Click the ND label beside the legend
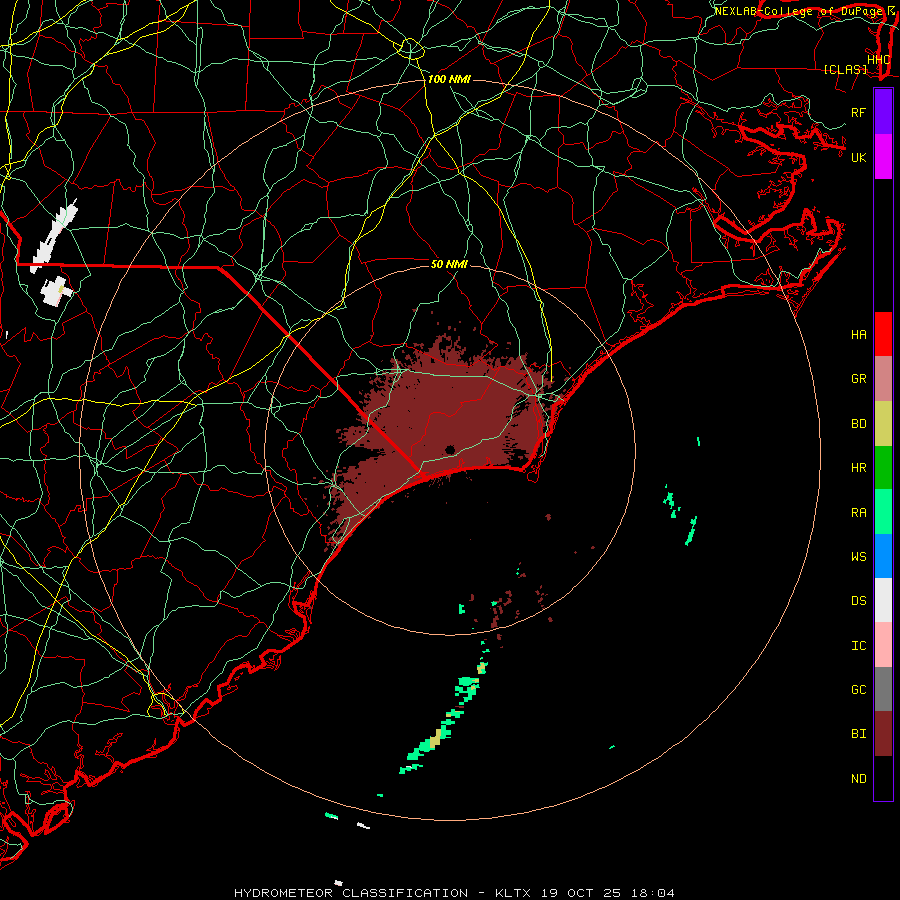The width and height of the screenshot is (900, 900). point(859,779)
